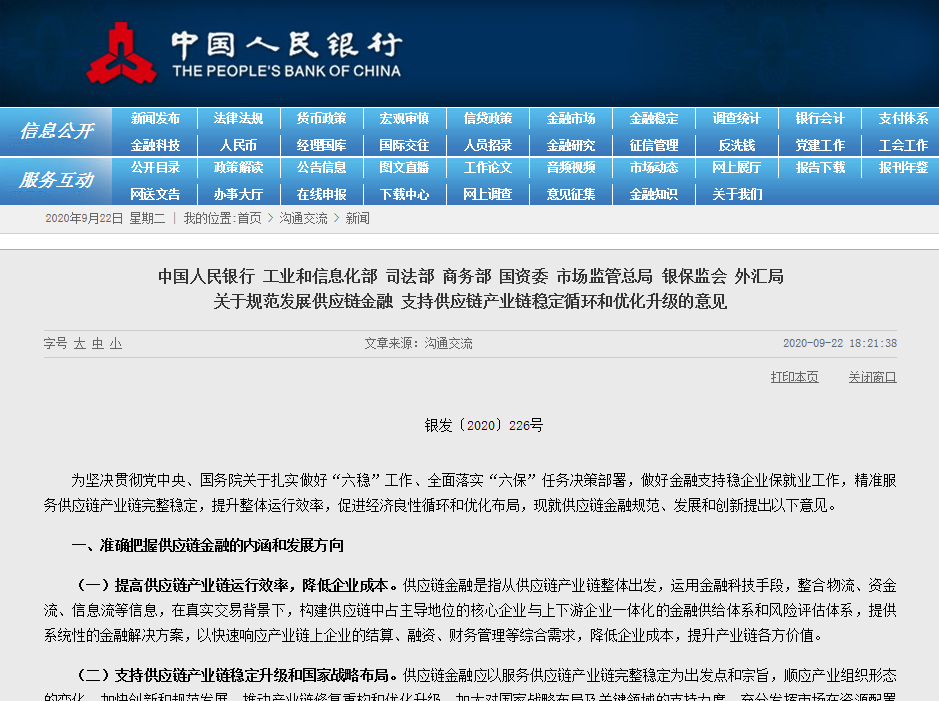Open 党建工作 navigation item
939x701 pixels.
pyautogui.click(x=820, y=145)
